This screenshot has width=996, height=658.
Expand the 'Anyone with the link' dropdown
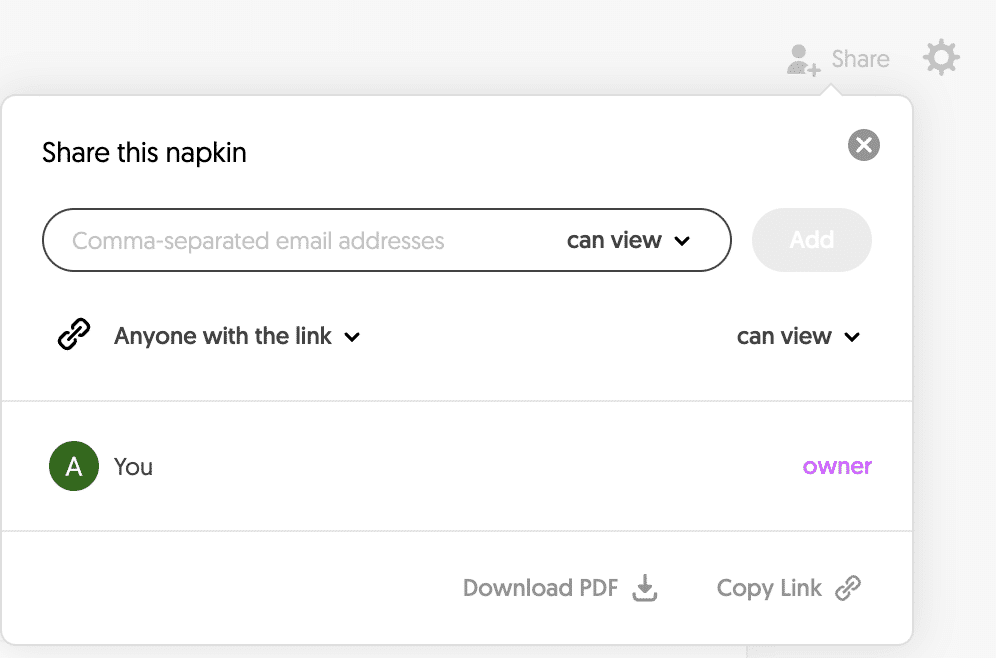coord(236,337)
